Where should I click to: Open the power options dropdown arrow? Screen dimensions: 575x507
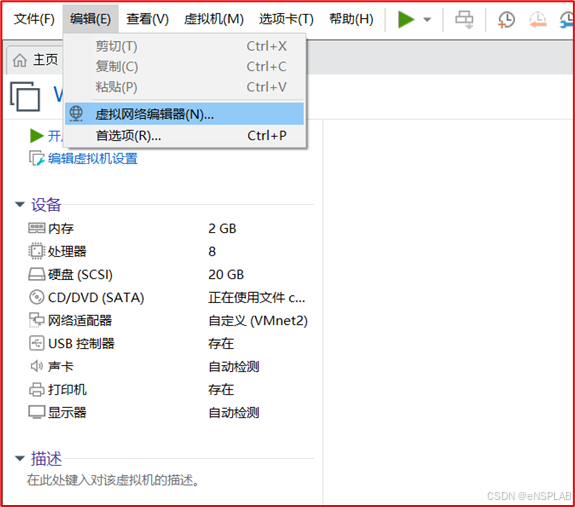tap(427, 19)
